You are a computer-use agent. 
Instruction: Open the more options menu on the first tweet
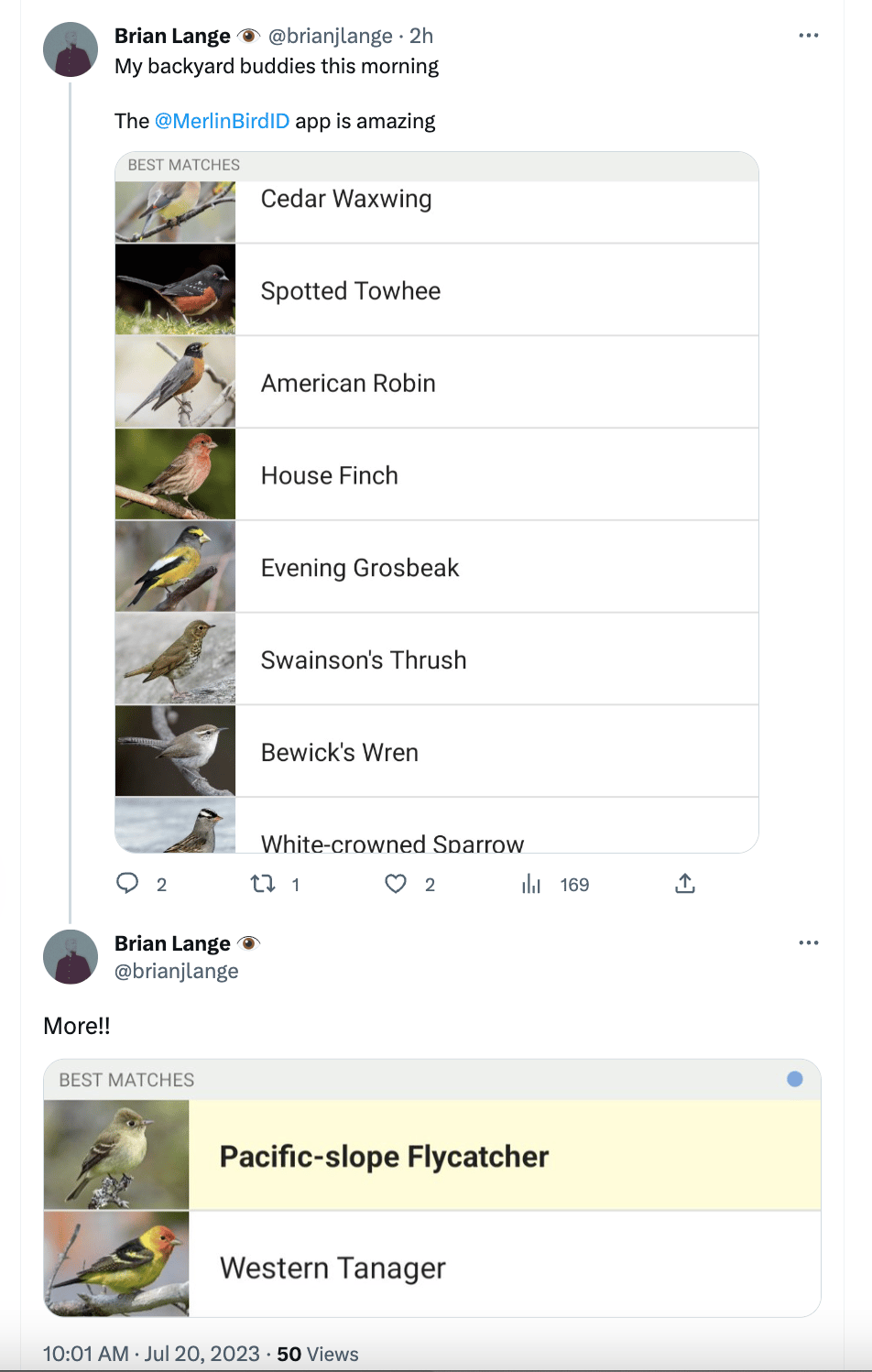(x=809, y=36)
